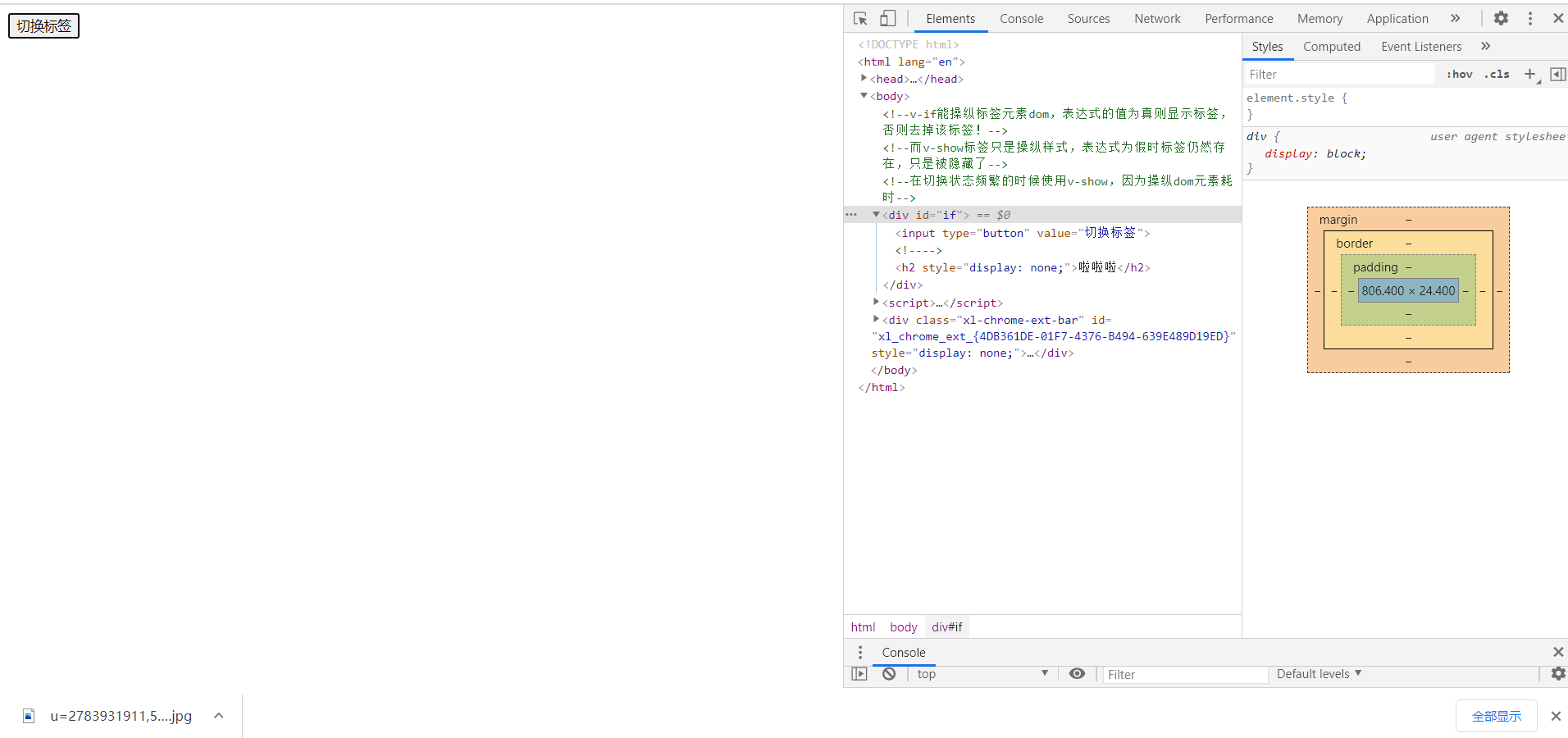Focus the console Filter input
This screenshot has width=1568, height=738.
click(1185, 674)
